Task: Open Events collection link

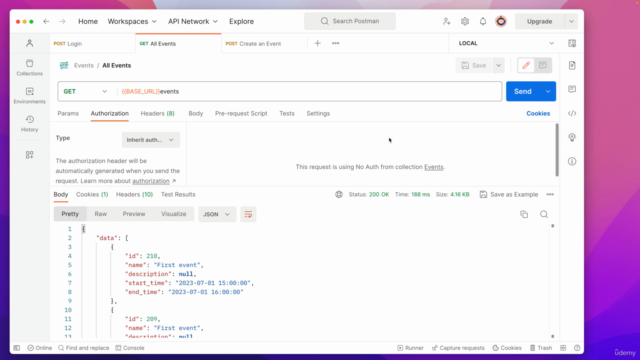Action: click(x=433, y=167)
